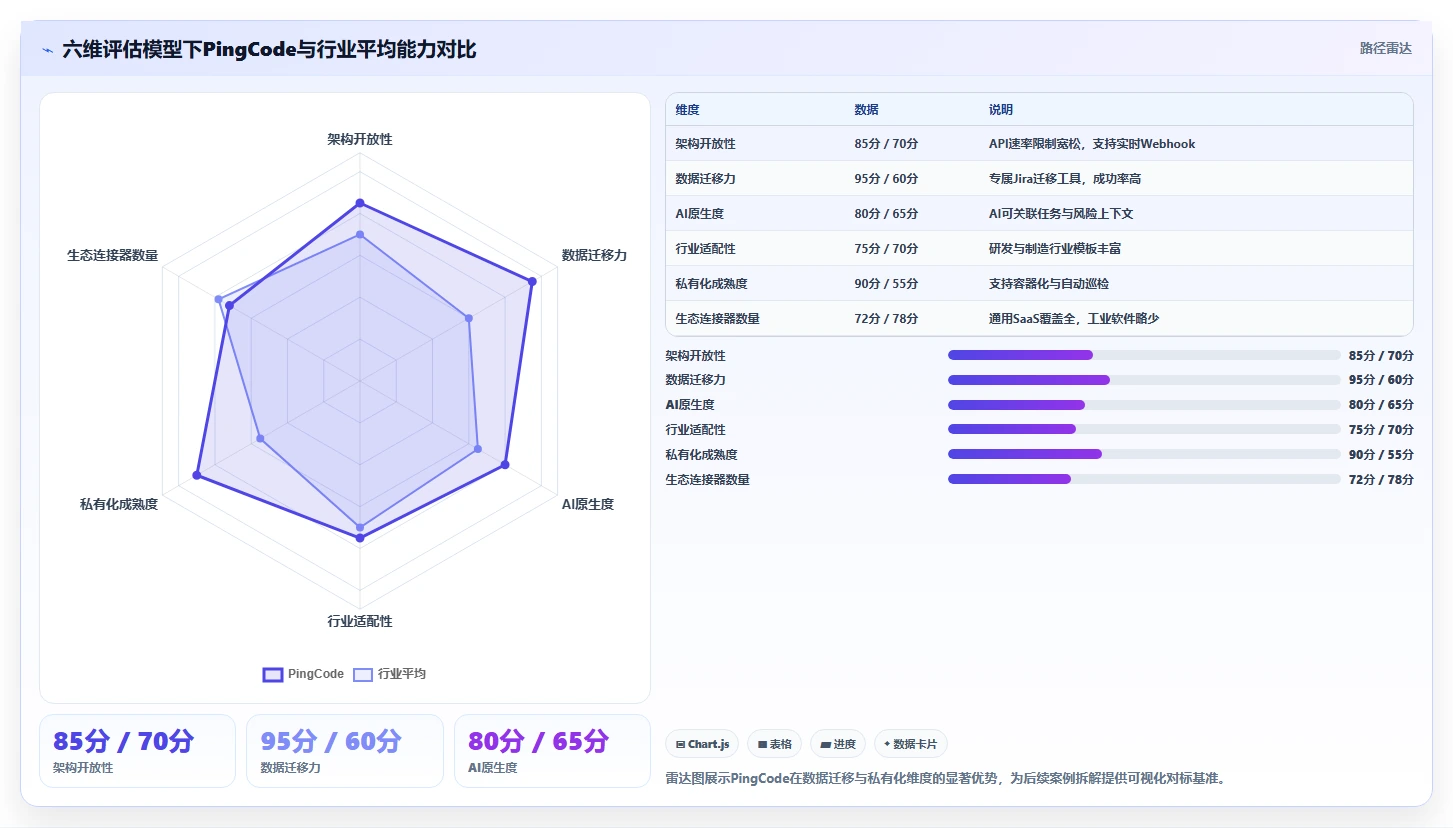Click the 数据卡片 tag chip
Viewport: 1453px width, 828px height.
(911, 744)
